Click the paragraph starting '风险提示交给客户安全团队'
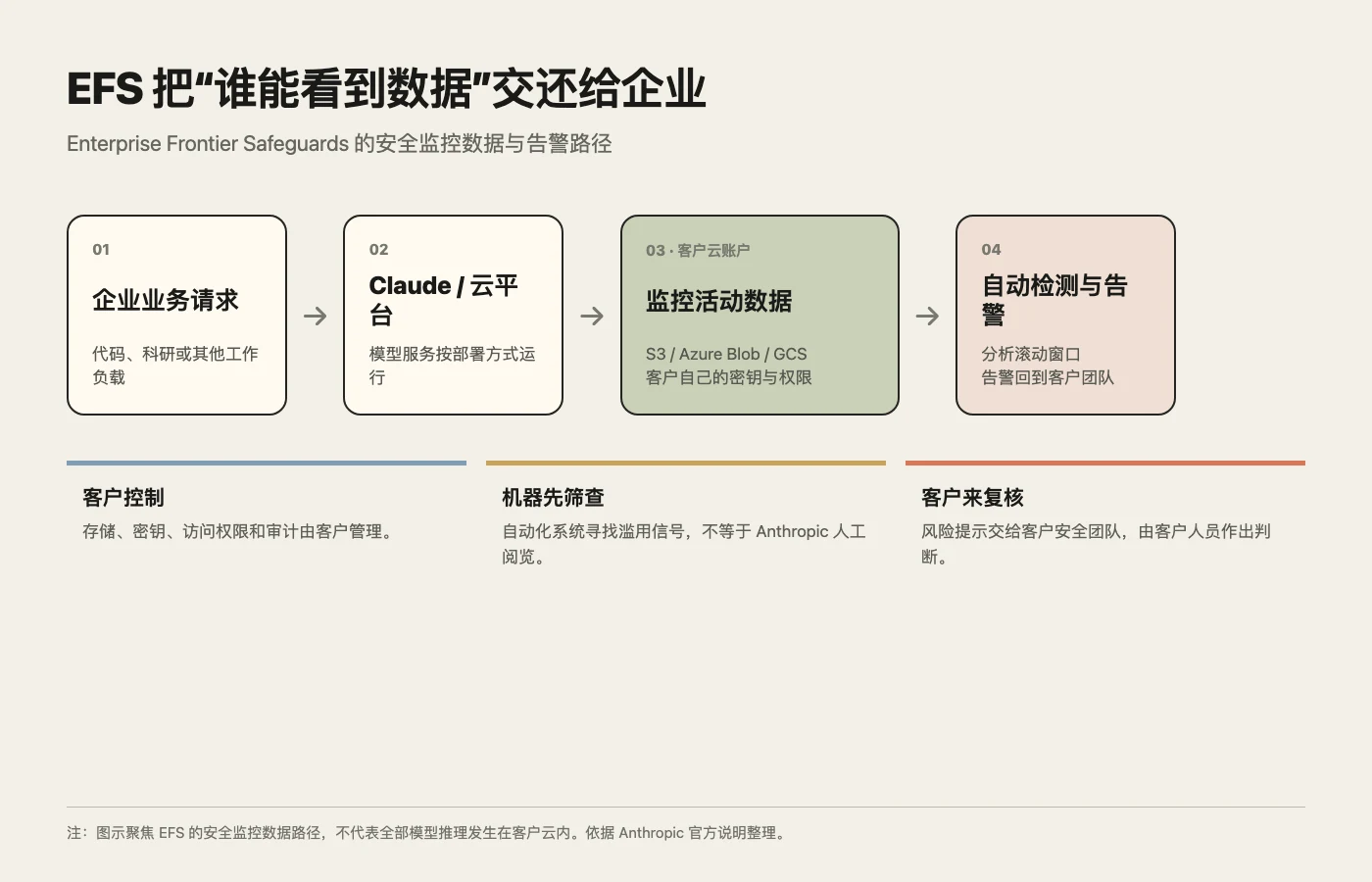 pos(1096,544)
